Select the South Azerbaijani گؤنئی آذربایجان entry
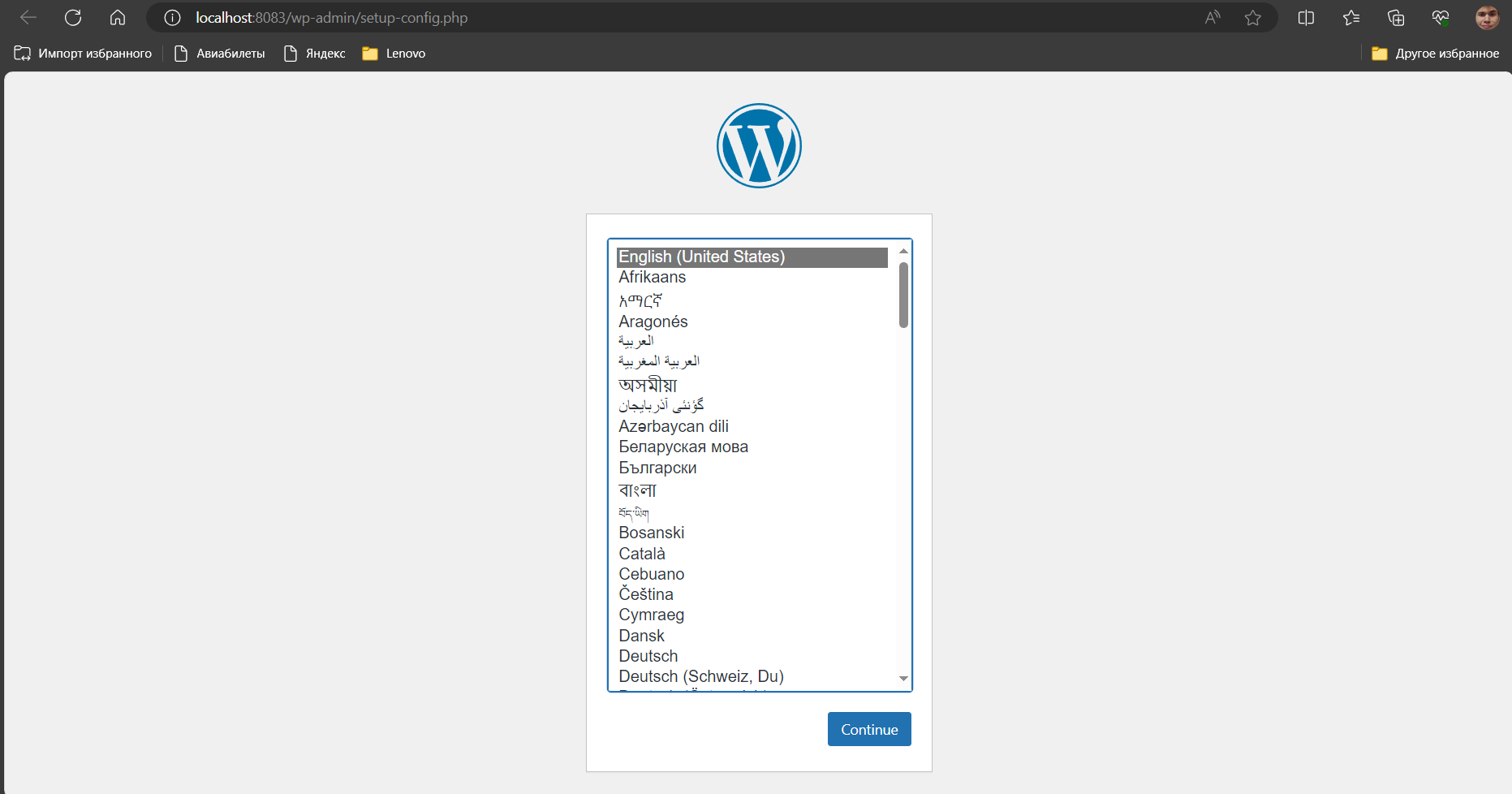1512x794 pixels. [752, 405]
